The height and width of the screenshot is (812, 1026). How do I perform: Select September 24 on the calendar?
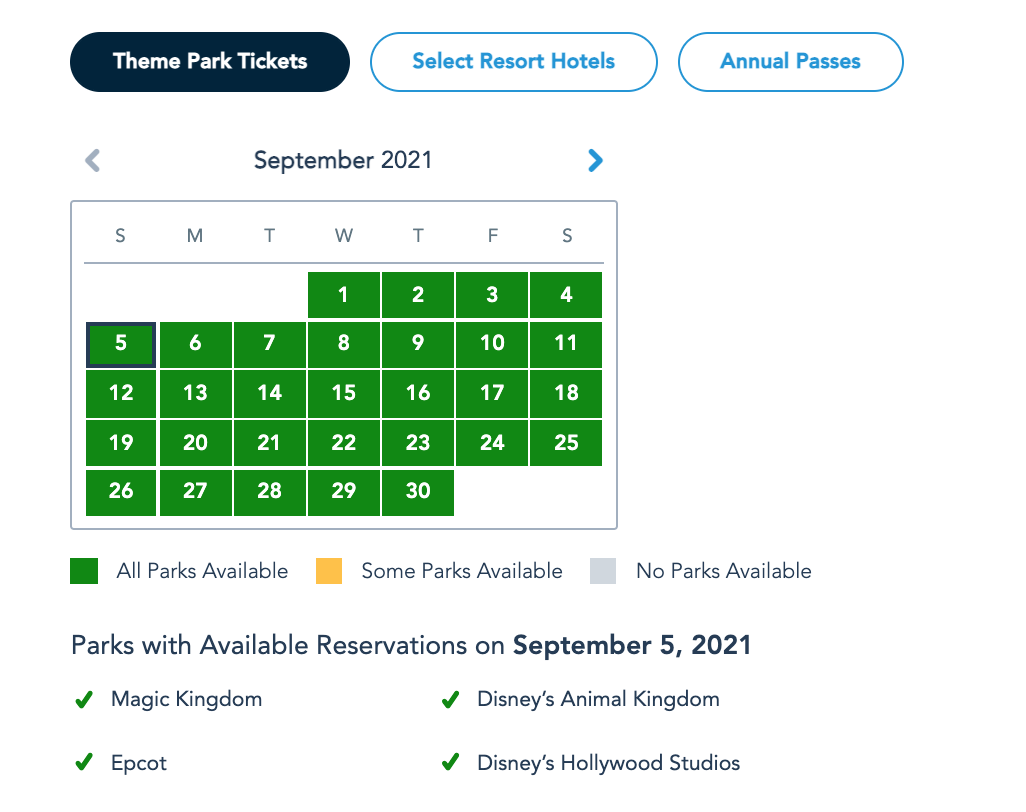[492, 442]
